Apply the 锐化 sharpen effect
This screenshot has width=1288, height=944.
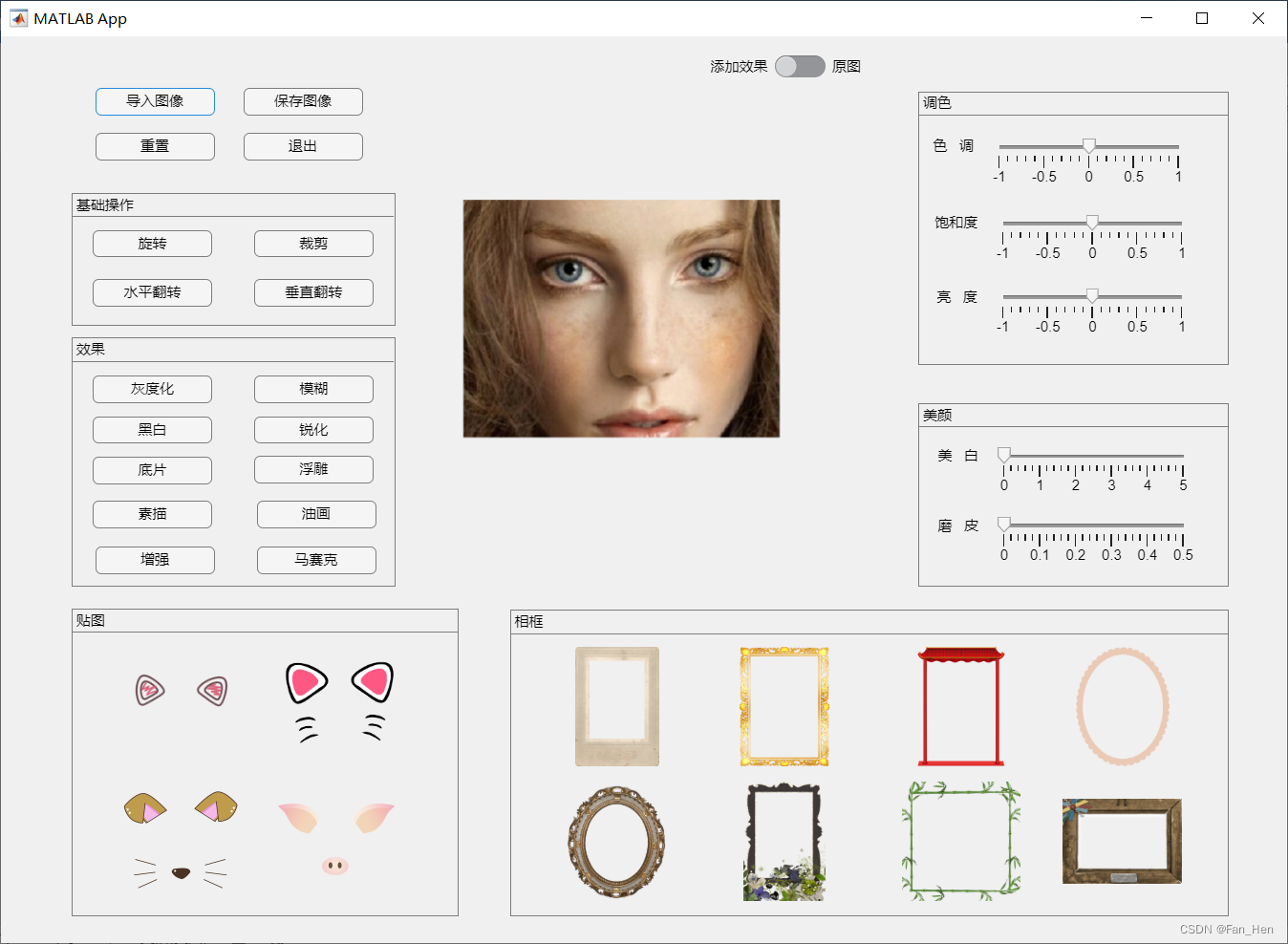(313, 430)
